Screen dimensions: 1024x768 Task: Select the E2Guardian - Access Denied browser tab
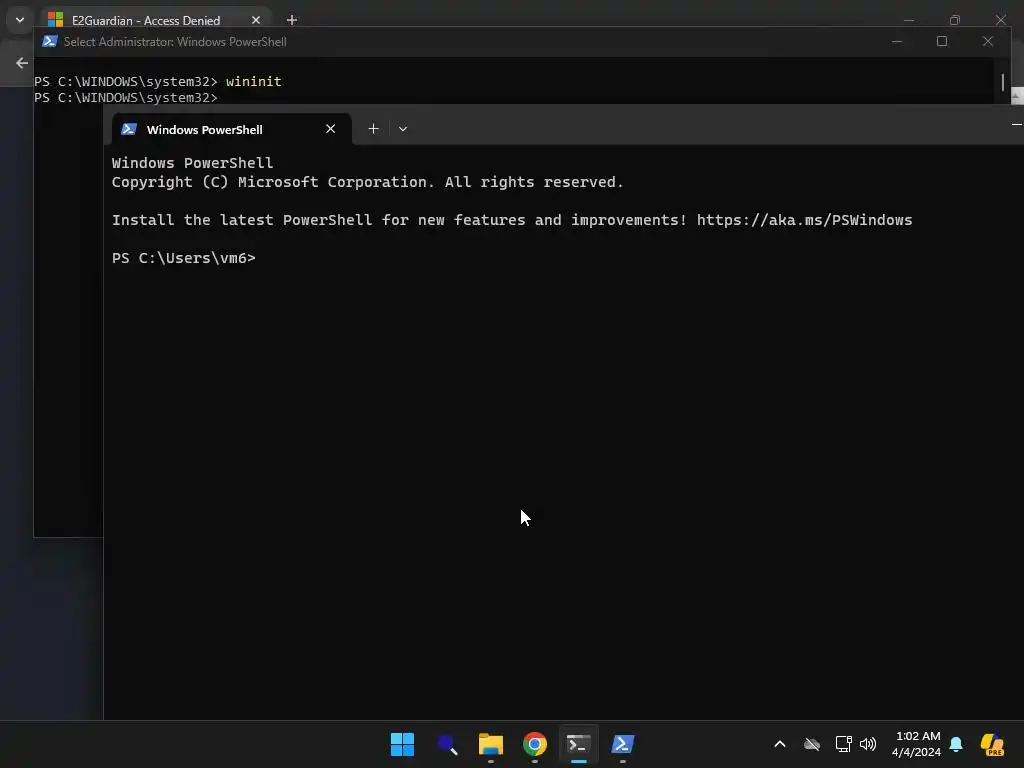click(146, 20)
